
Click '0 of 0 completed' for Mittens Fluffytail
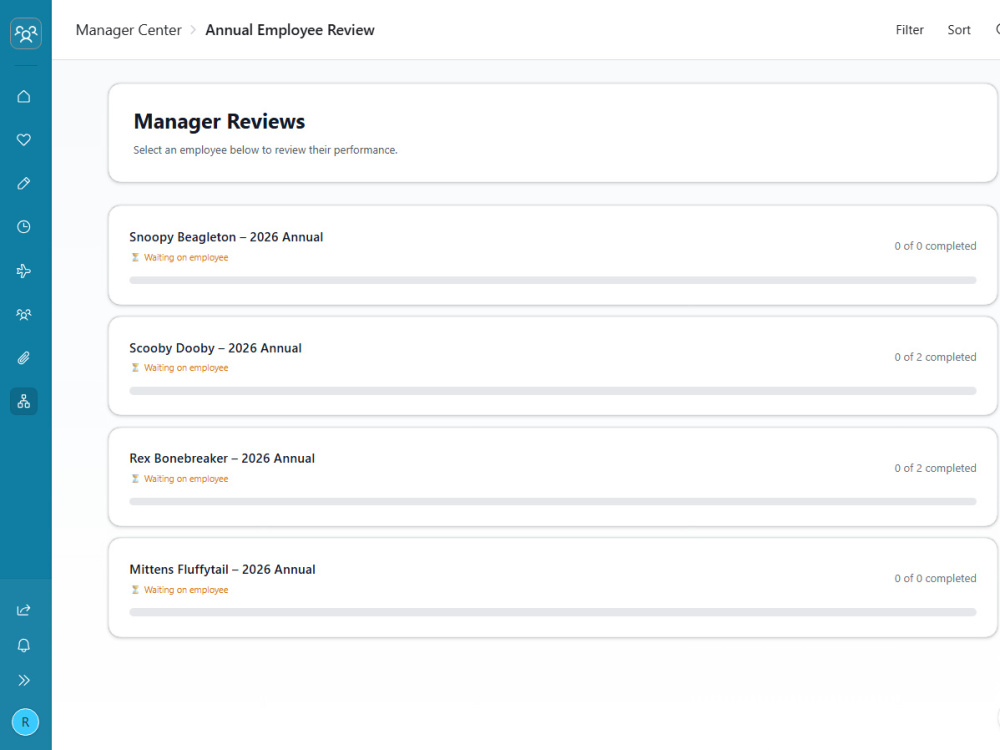[935, 578]
